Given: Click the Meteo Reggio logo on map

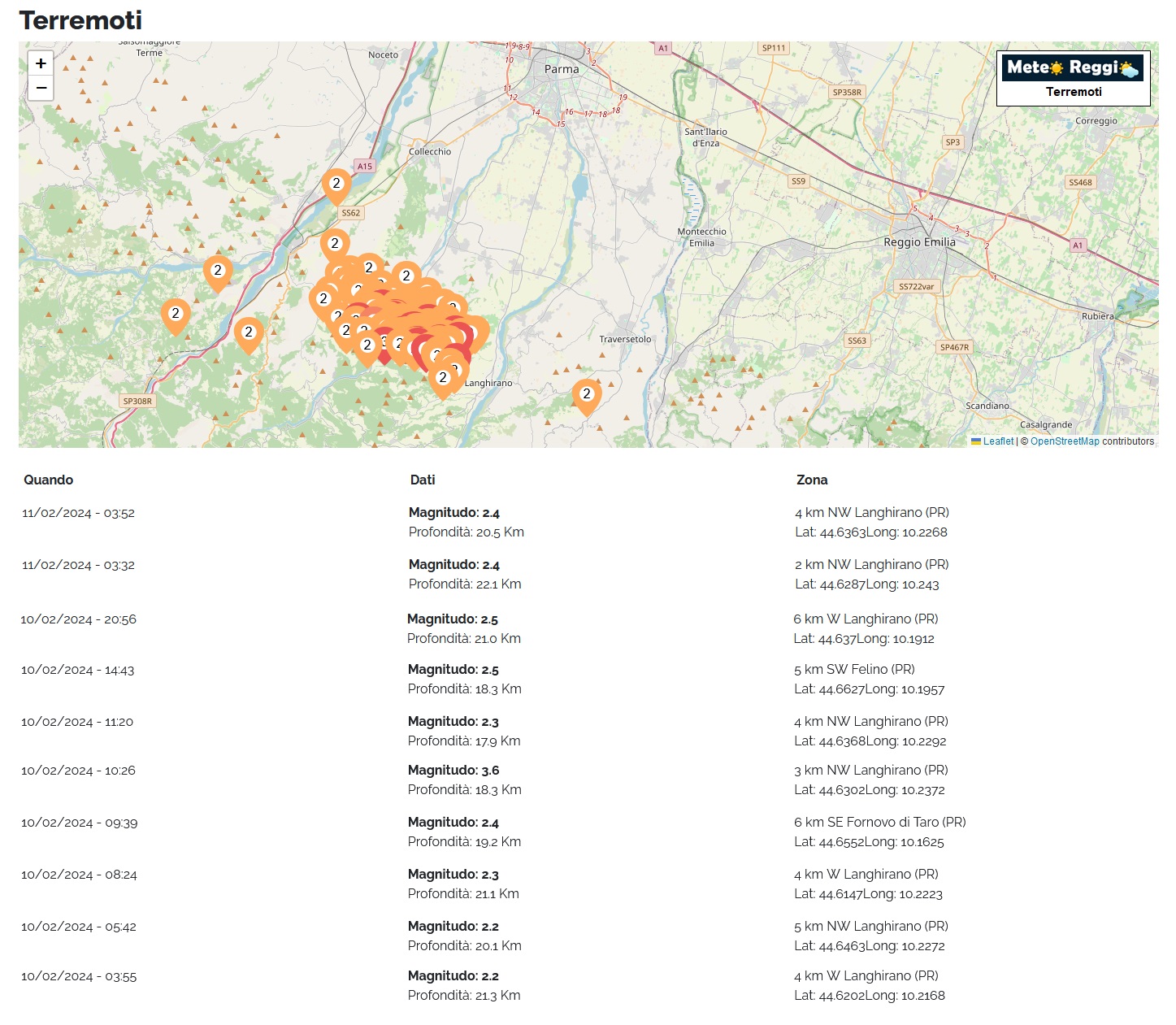Looking at the screenshot, I should [1073, 67].
